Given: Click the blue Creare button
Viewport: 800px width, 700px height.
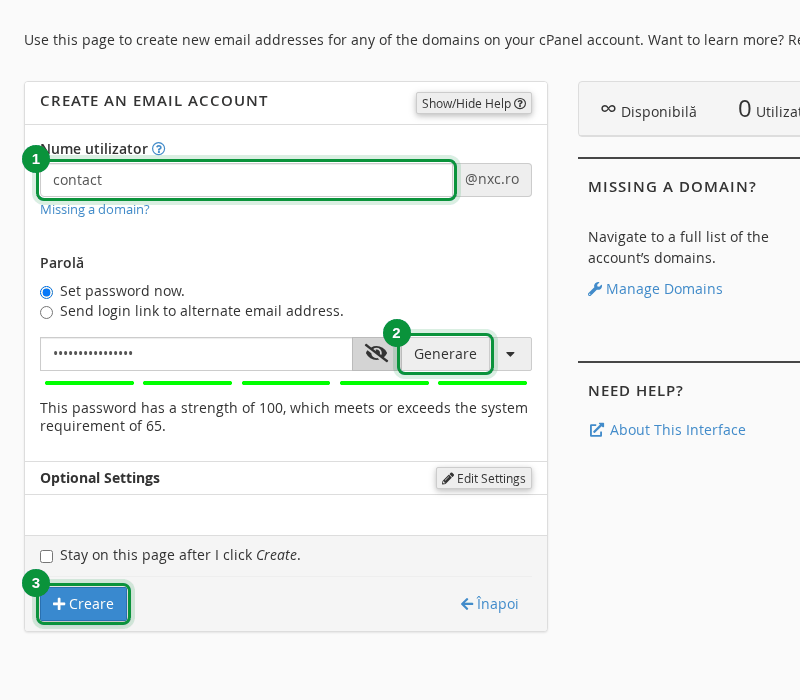Looking at the screenshot, I should tap(83, 604).
